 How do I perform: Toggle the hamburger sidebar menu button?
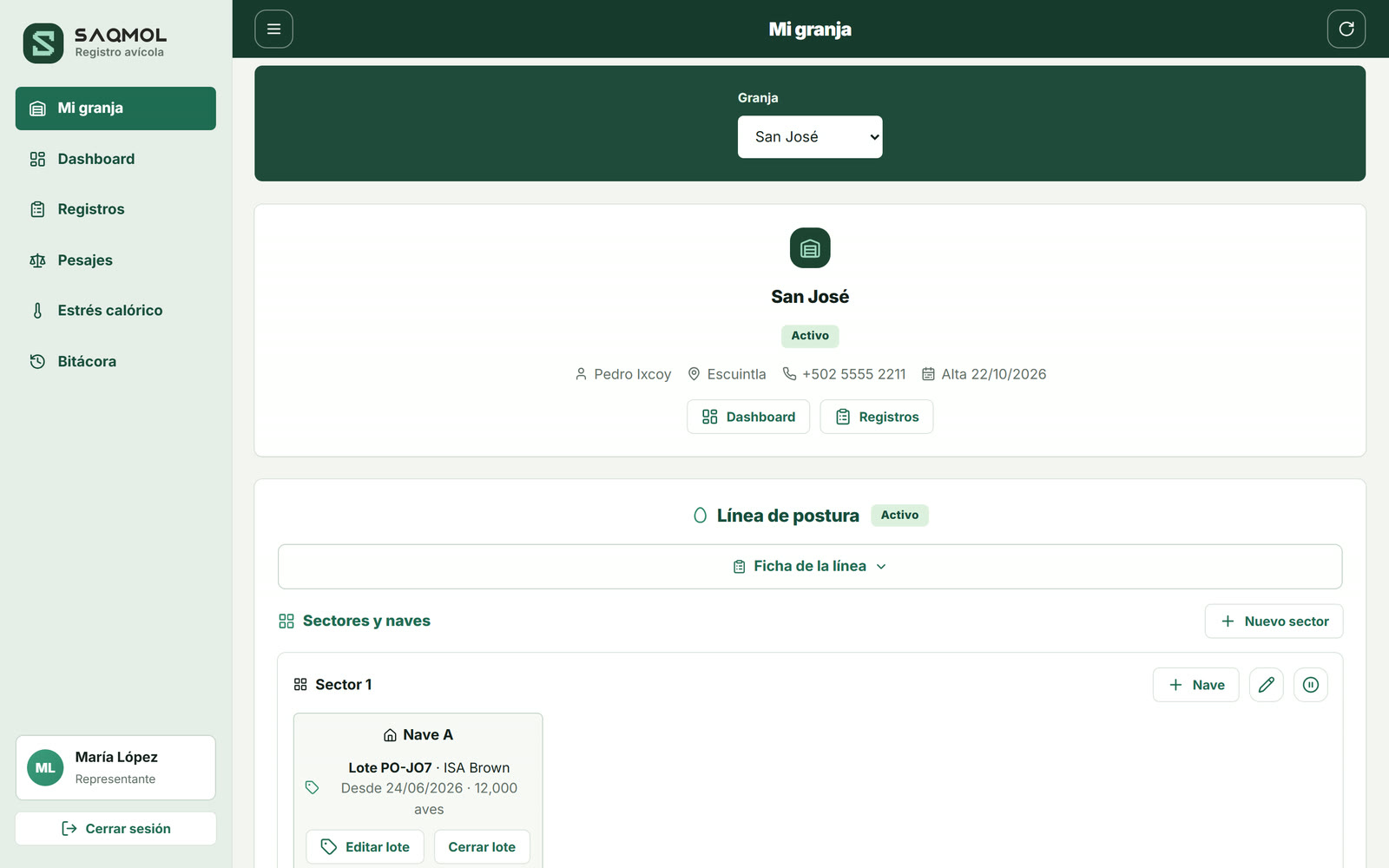click(x=273, y=29)
